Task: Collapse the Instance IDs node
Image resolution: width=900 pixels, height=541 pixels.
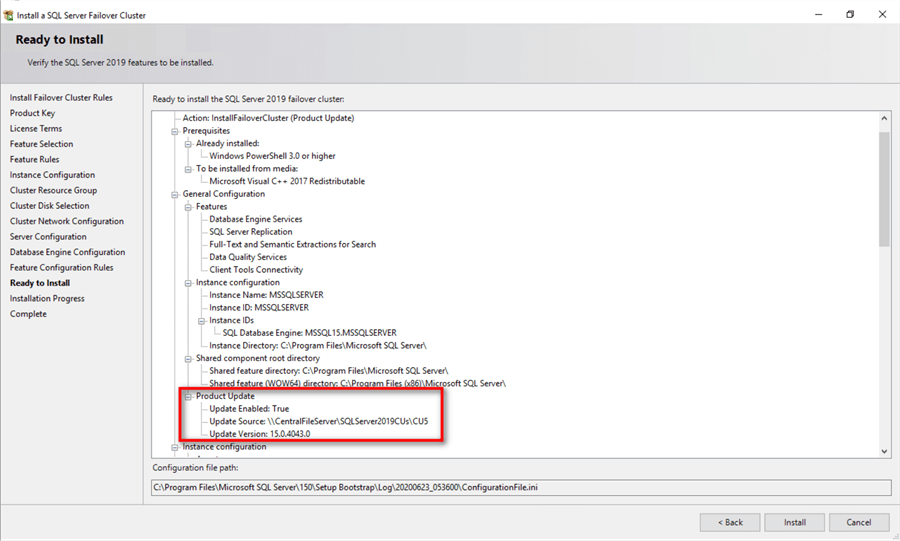Action: (x=201, y=321)
